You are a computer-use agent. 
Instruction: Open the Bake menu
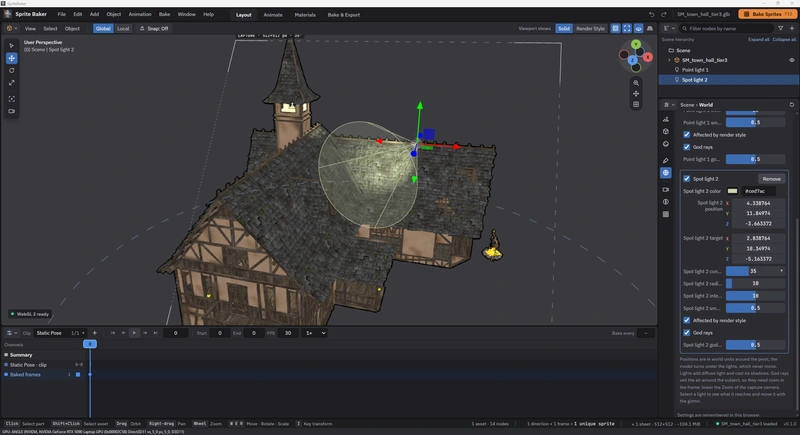164,14
